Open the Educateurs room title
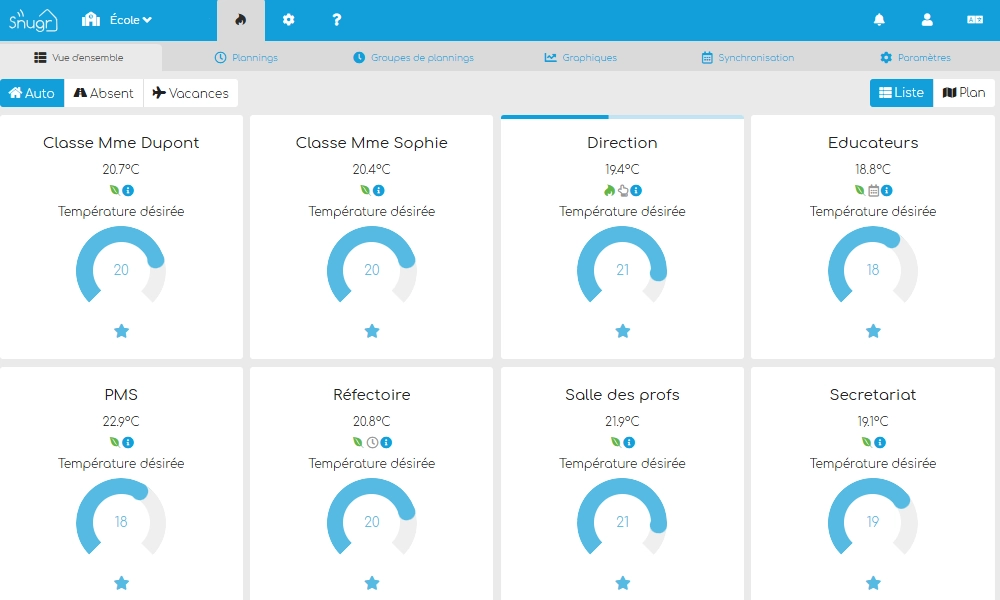The height and width of the screenshot is (600, 1000). click(873, 143)
